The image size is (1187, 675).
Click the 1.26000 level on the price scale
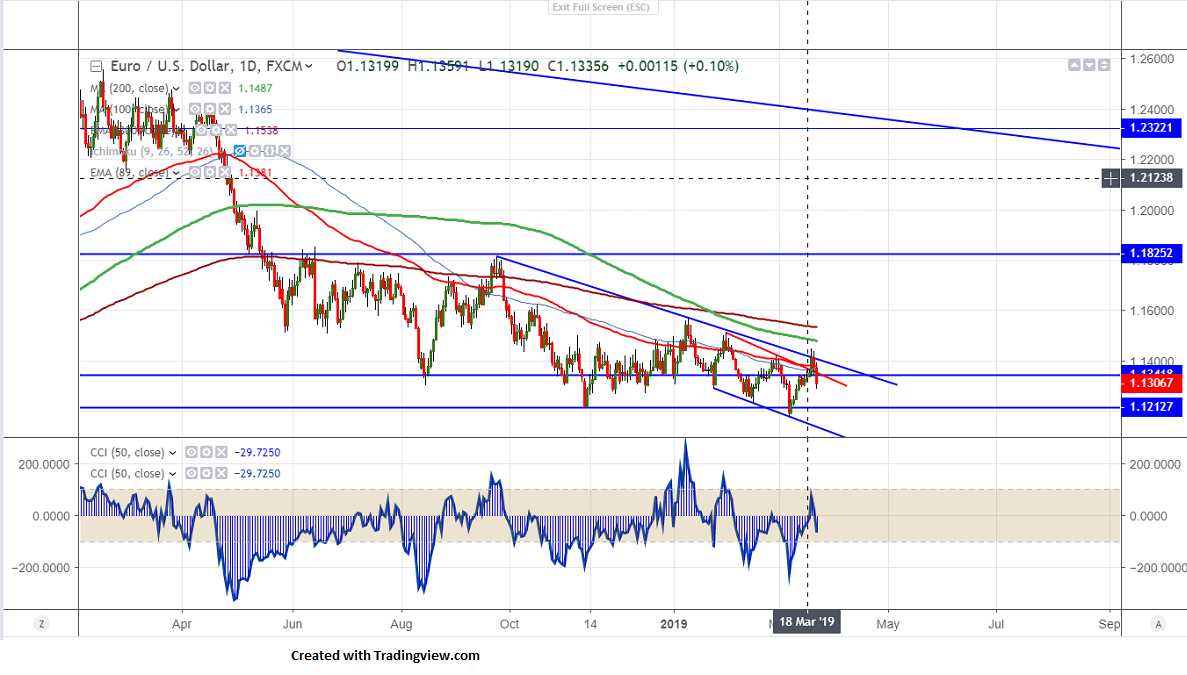point(1152,59)
